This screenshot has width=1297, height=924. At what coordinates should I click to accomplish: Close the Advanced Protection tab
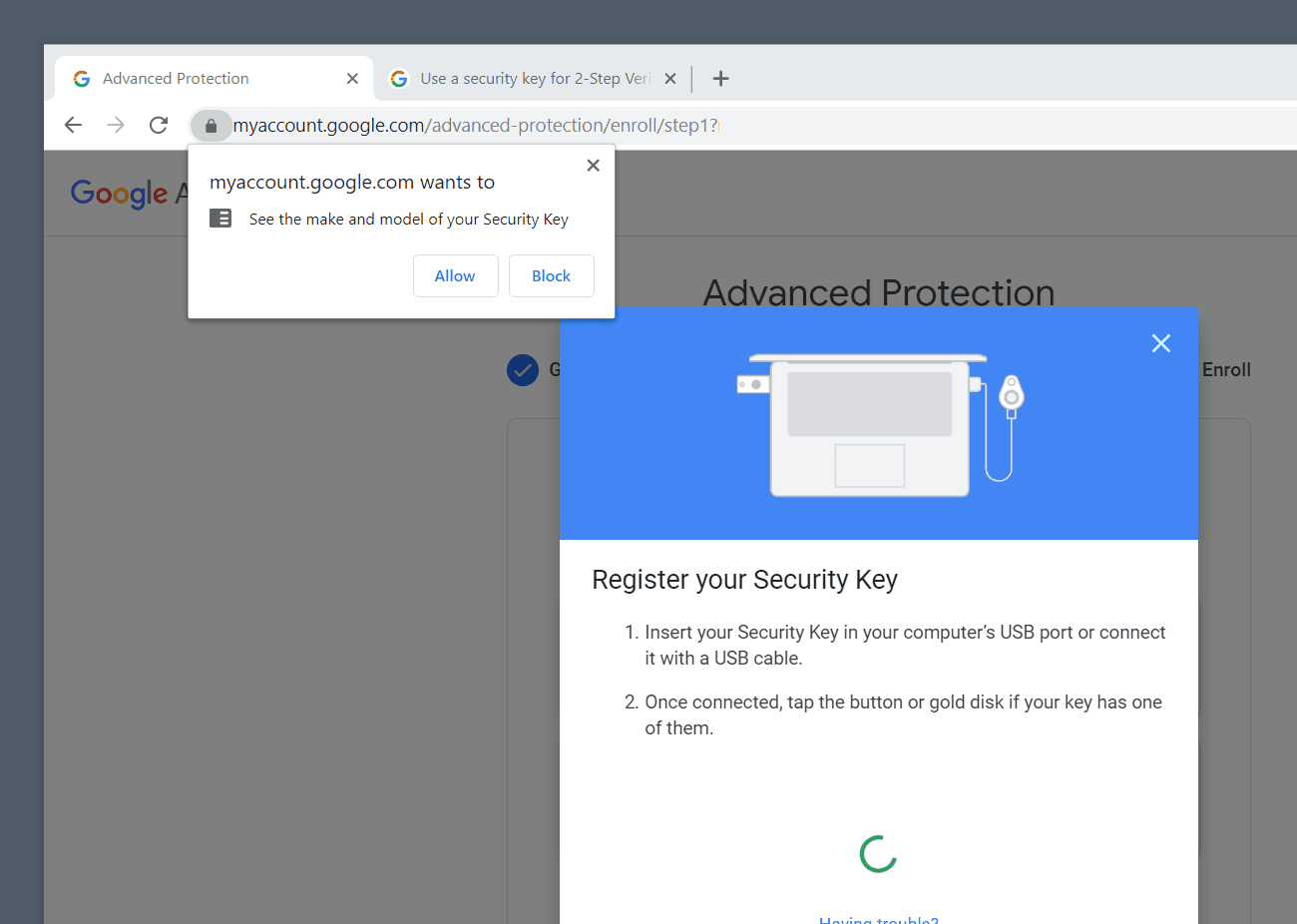click(352, 79)
